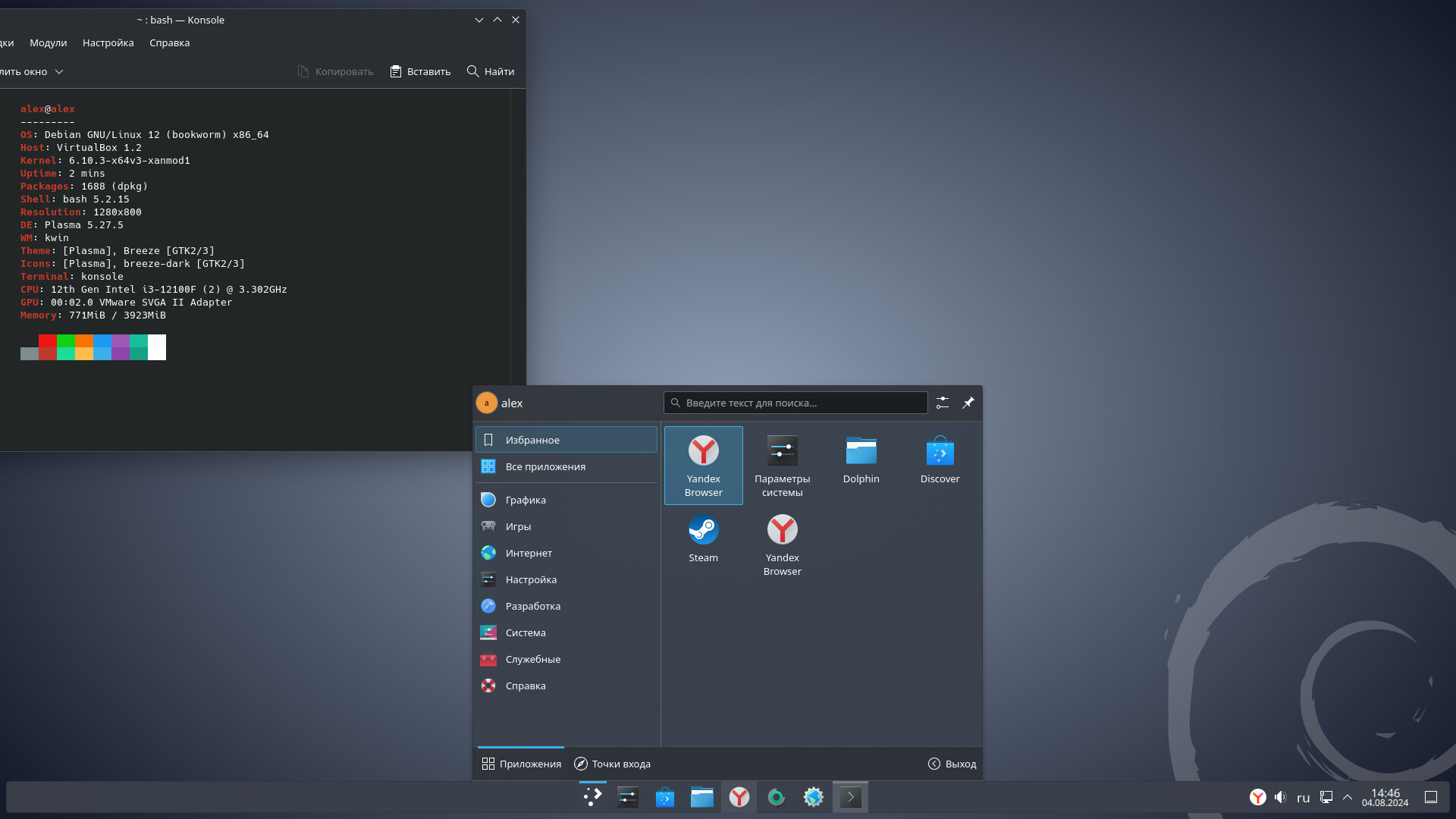Open Настройка menu in Konsole

[x=108, y=42]
